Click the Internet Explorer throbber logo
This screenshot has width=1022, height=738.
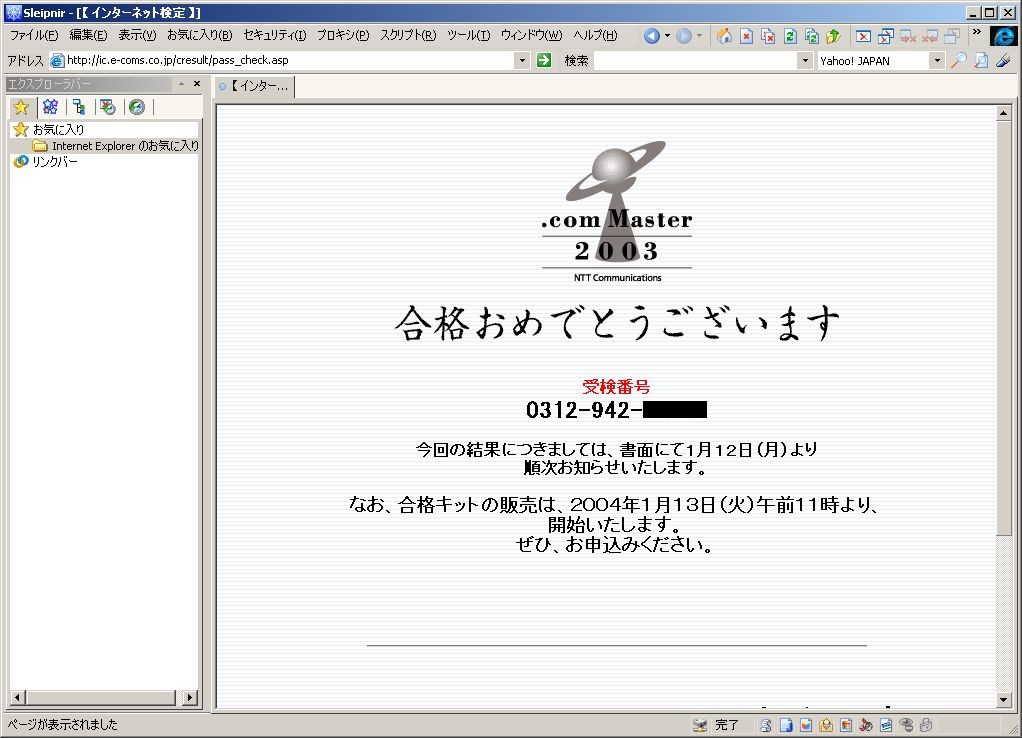(1004, 36)
